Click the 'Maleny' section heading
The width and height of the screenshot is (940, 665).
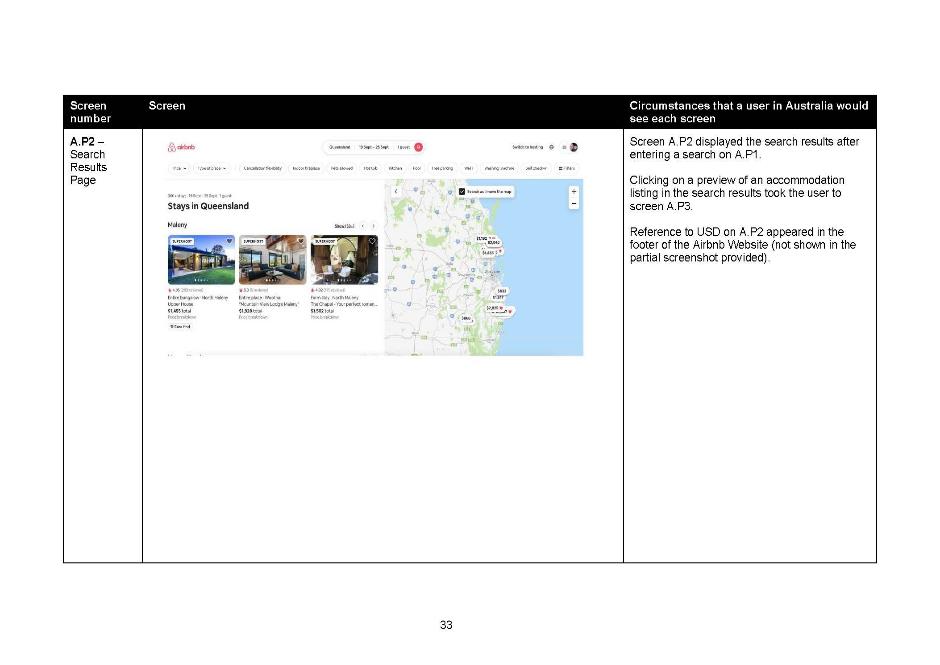pos(177,225)
